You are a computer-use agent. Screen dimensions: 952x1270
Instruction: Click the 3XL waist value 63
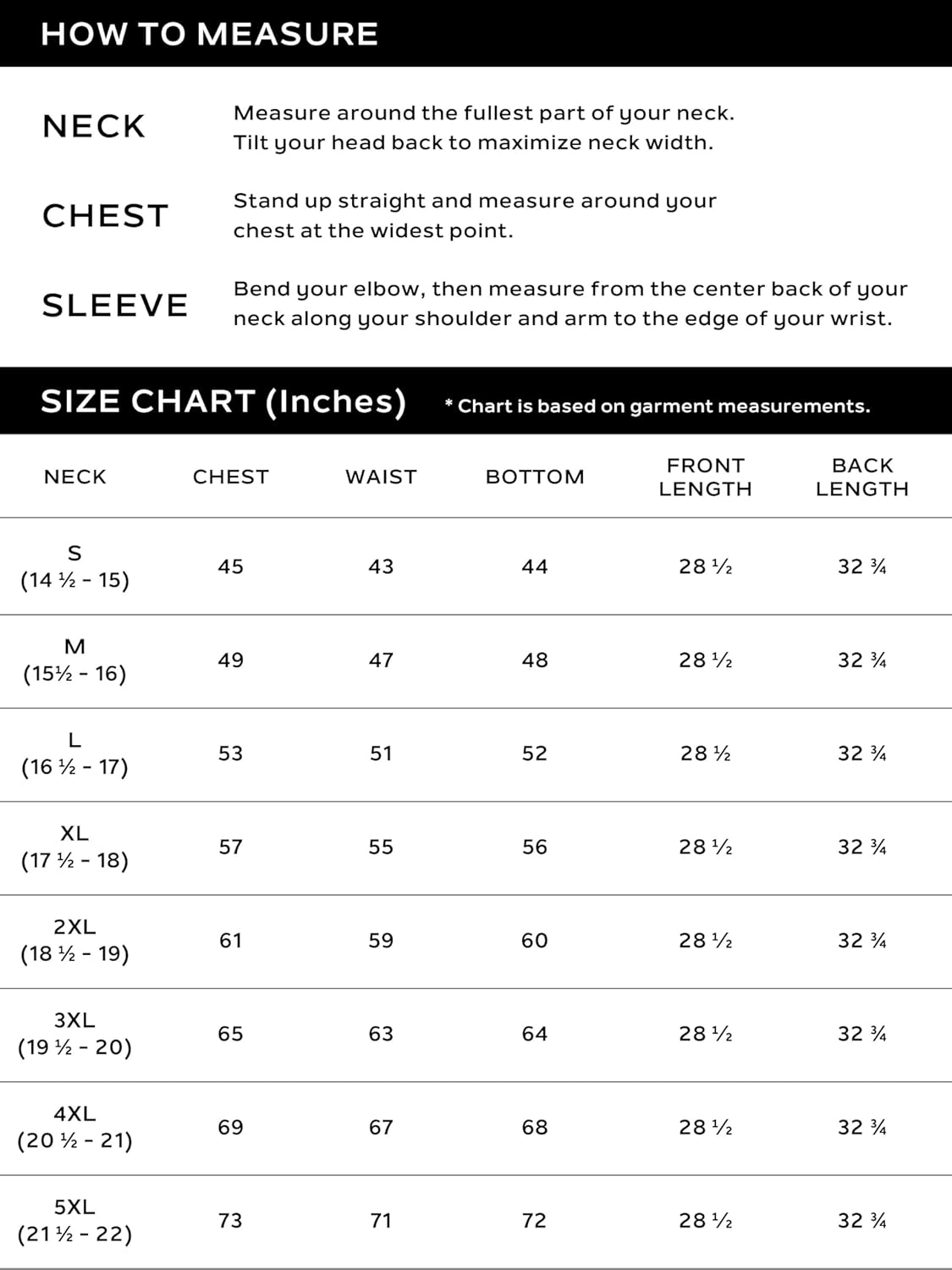(381, 1034)
